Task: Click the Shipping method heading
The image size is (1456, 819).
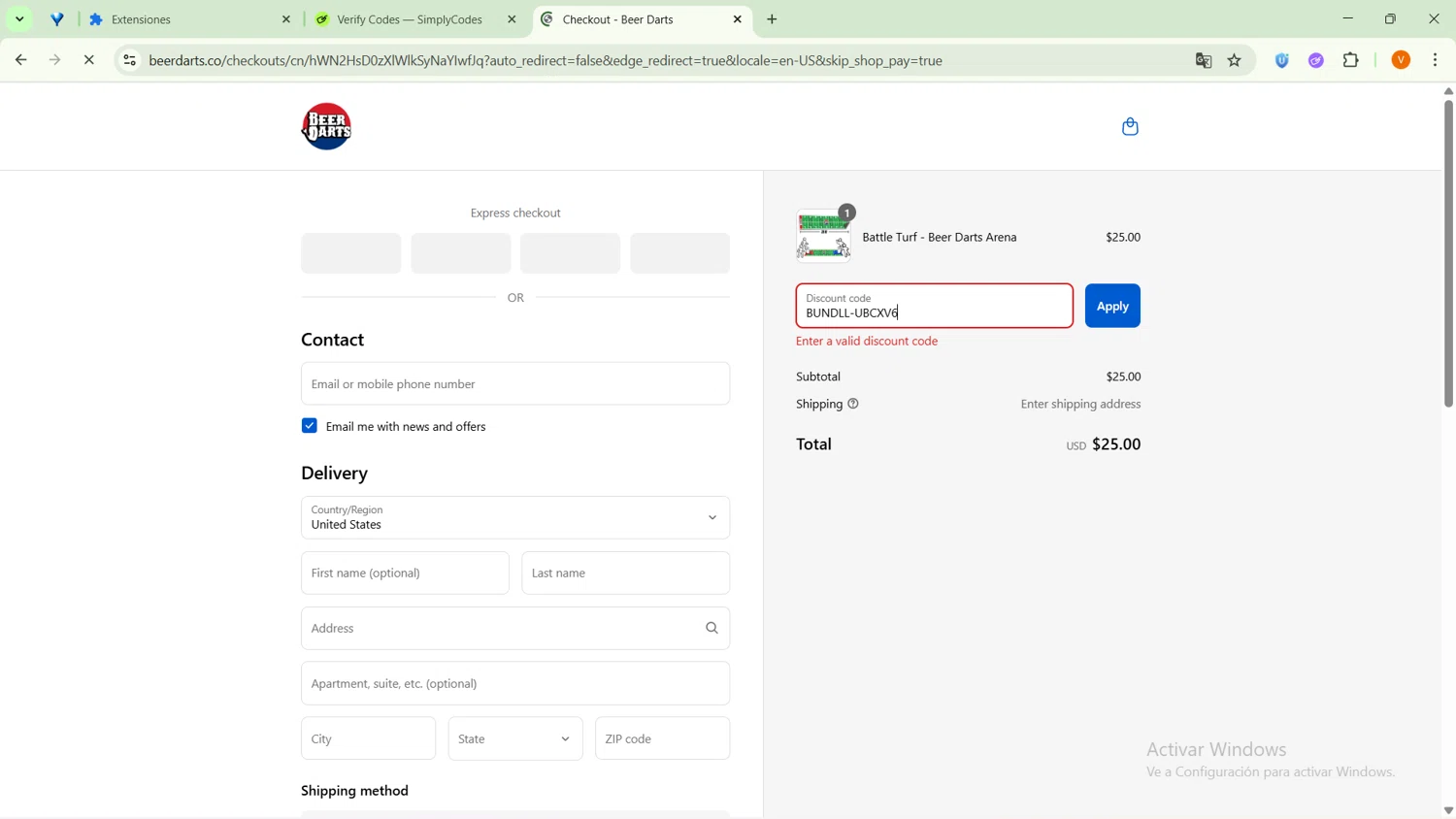Action: (355, 791)
